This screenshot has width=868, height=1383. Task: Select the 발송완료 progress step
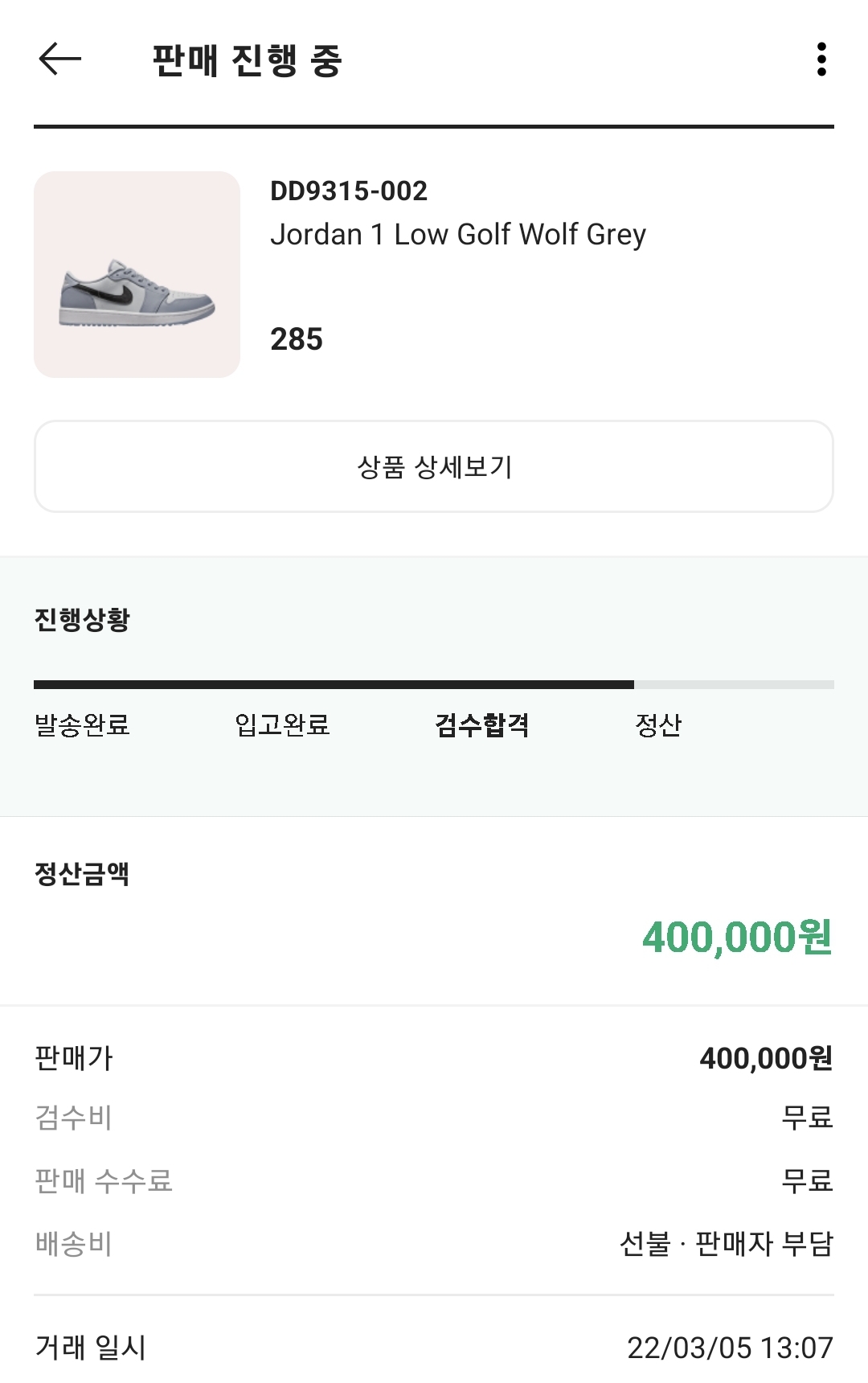point(82,724)
